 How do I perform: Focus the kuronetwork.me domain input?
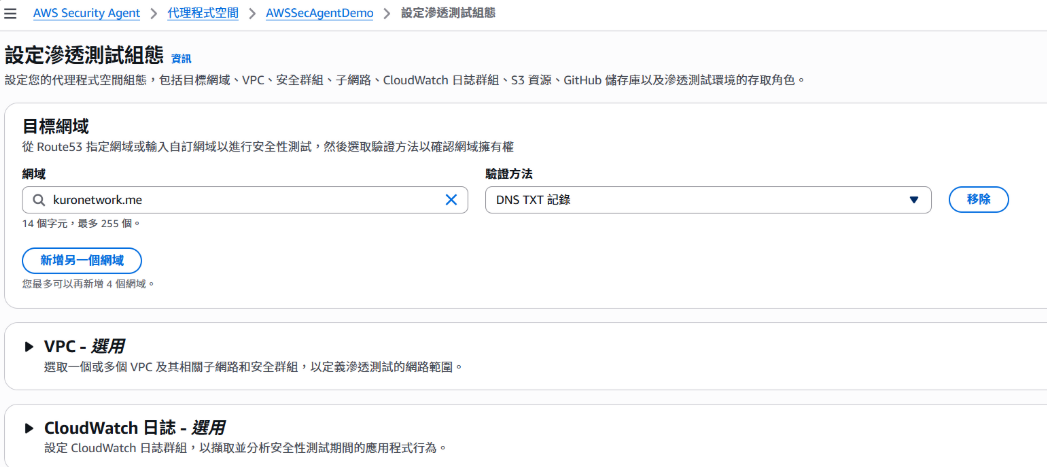pos(244,200)
